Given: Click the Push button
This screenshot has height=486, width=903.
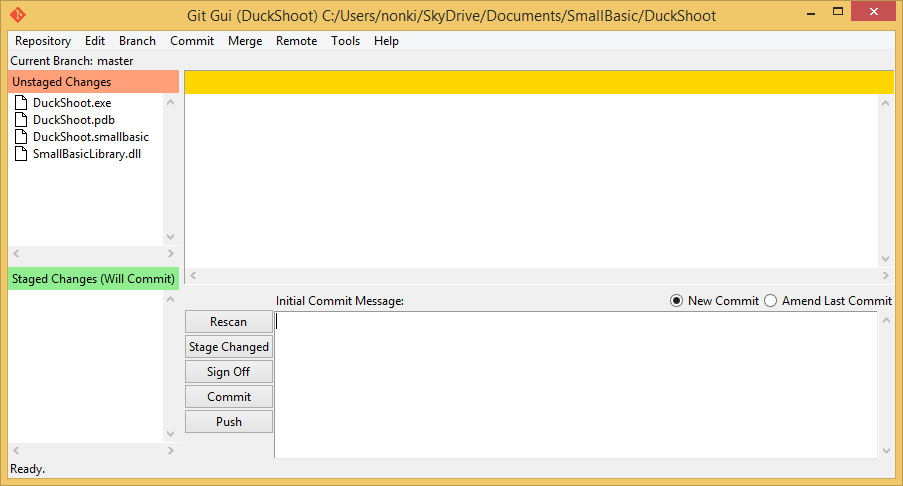Looking at the screenshot, I should click(x=229, y=422).
